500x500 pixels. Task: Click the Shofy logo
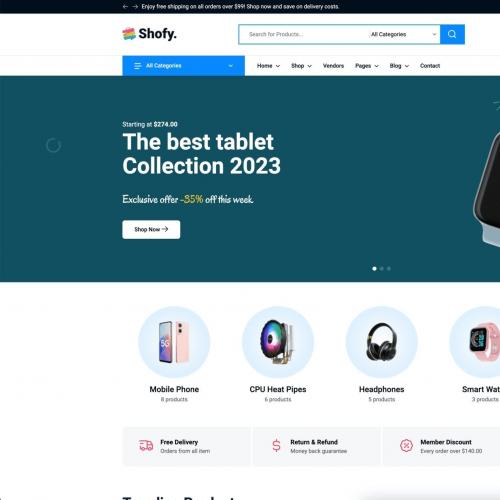pyautogui.click(x=149, y=34)
